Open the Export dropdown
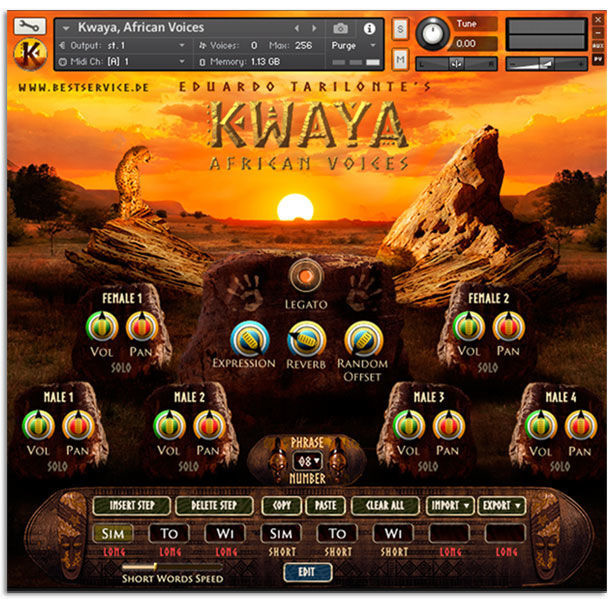This screenshot has height=608, width=608. coord(501,506)
